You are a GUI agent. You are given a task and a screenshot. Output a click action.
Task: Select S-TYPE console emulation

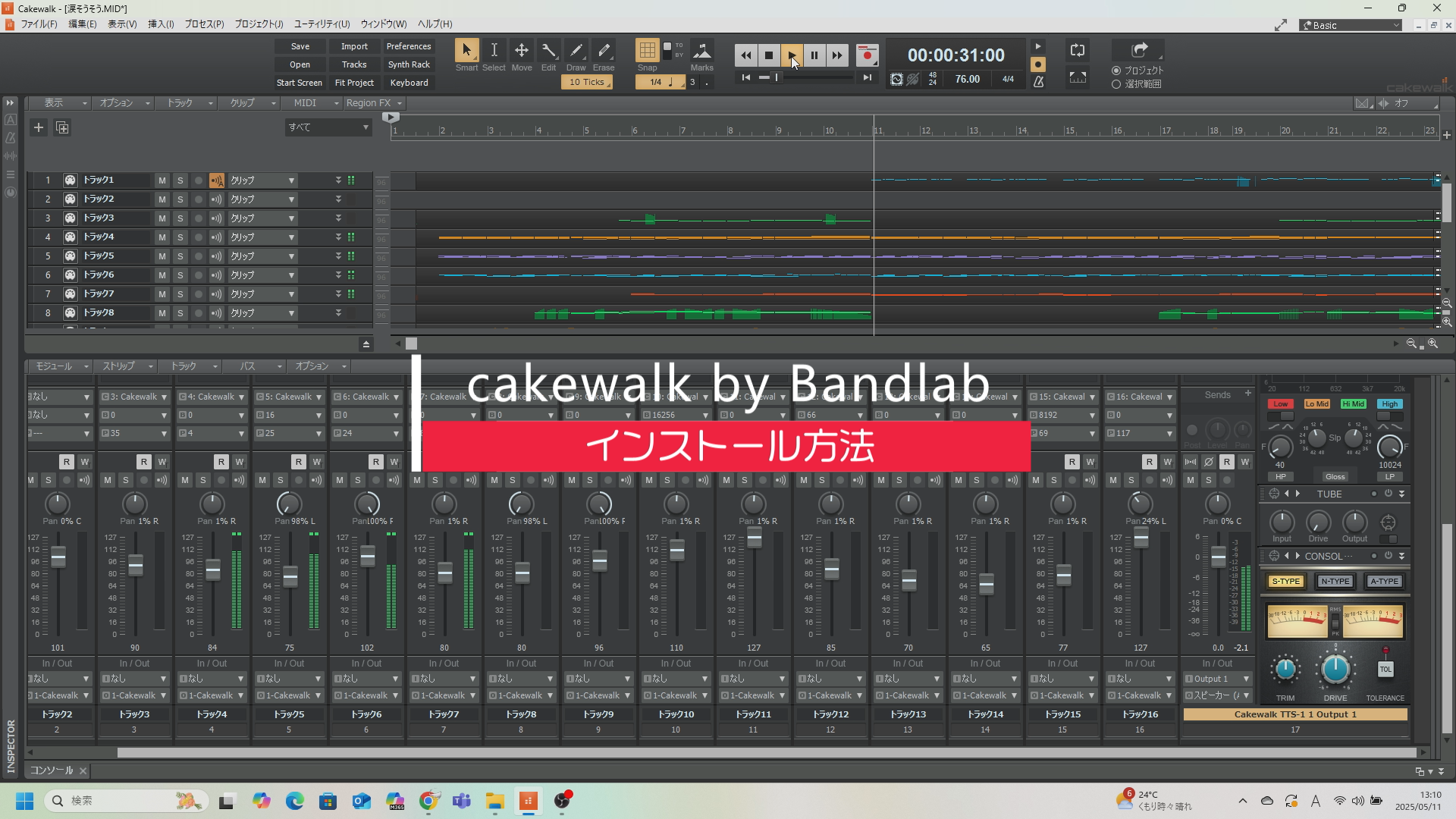coord(1285,582)
